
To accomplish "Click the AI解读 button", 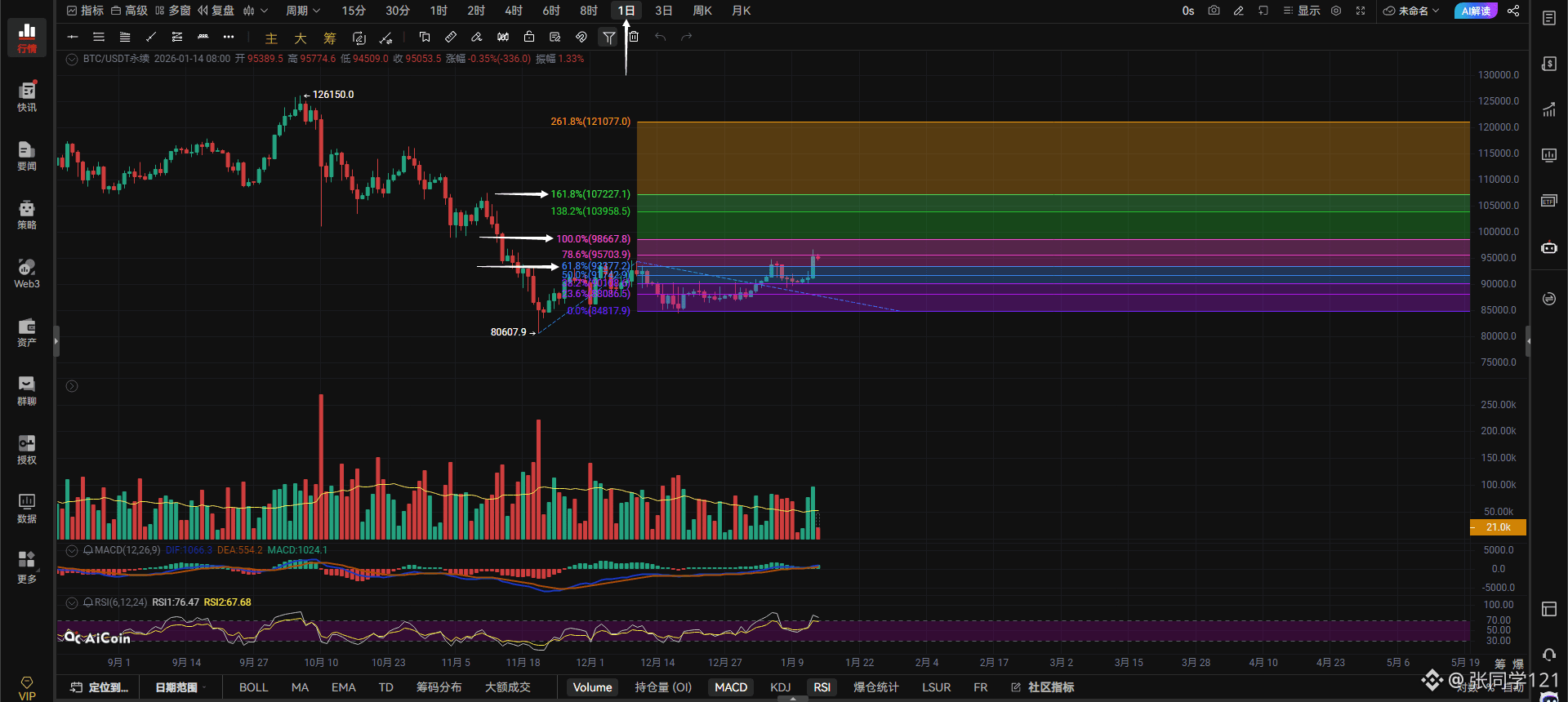I will pyautogui.click(x=1476, y=11).
